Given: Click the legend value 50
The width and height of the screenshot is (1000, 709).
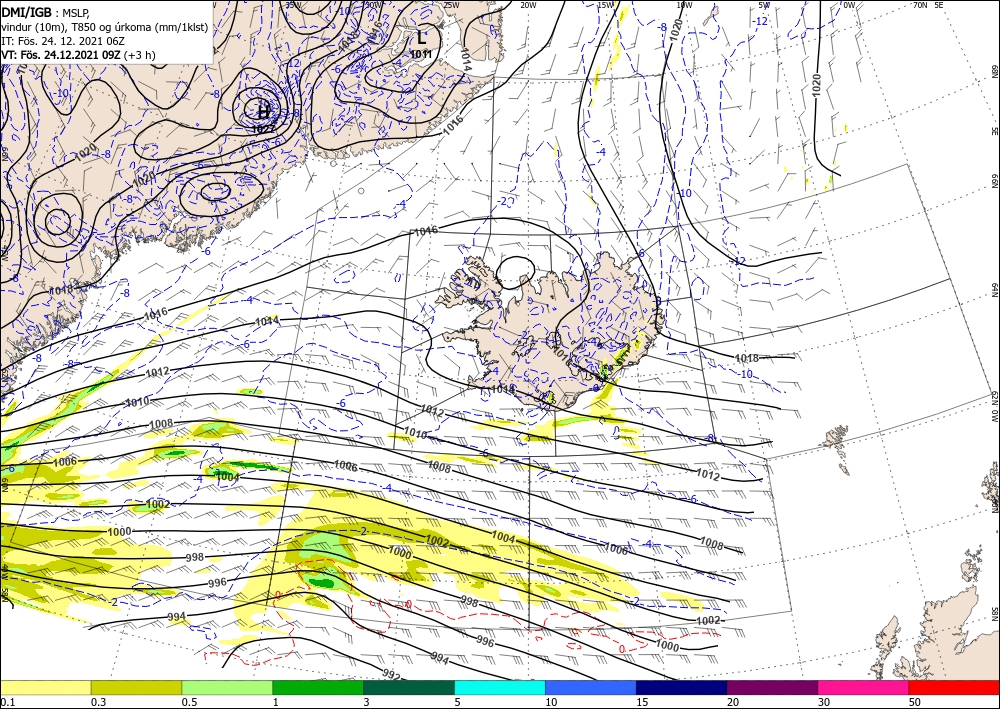Looking at the screenshot, I should [x=915, y=702].
